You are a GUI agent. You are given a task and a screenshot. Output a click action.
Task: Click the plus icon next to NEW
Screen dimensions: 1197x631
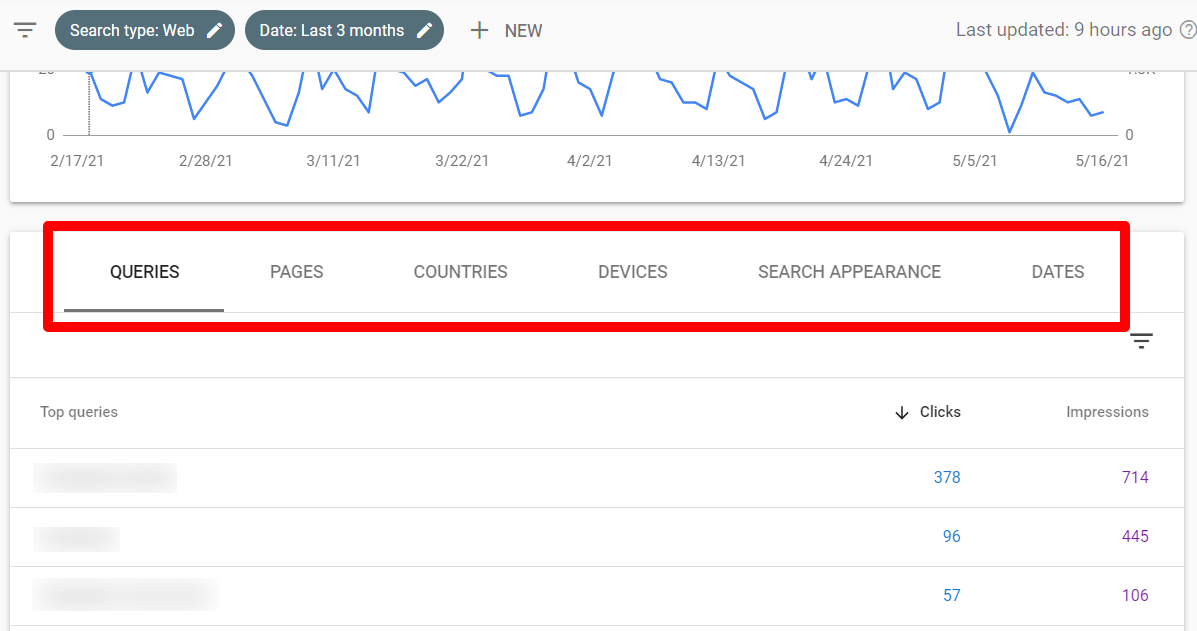click(x=479, y=30)
